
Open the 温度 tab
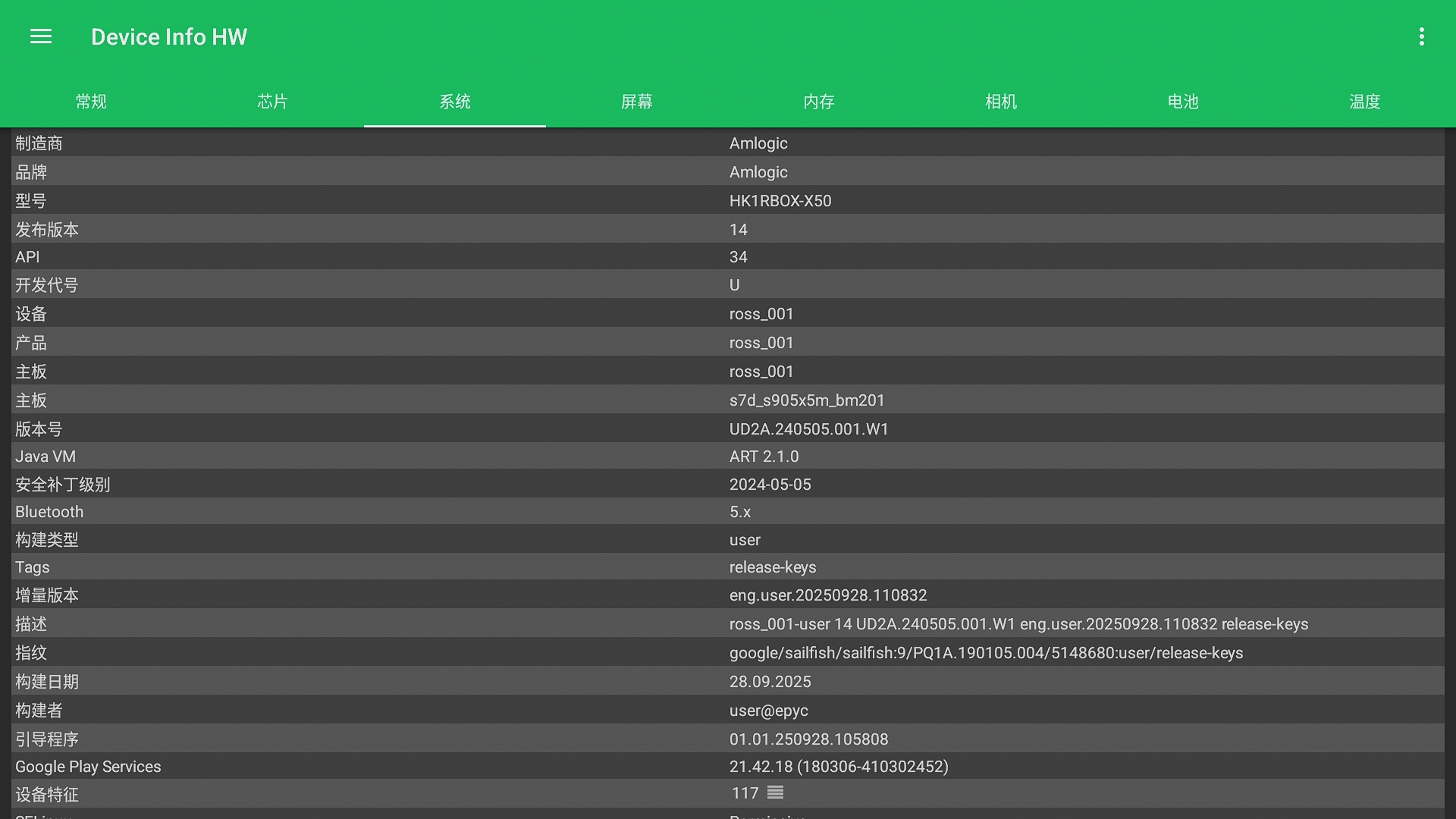(1365, 102)
